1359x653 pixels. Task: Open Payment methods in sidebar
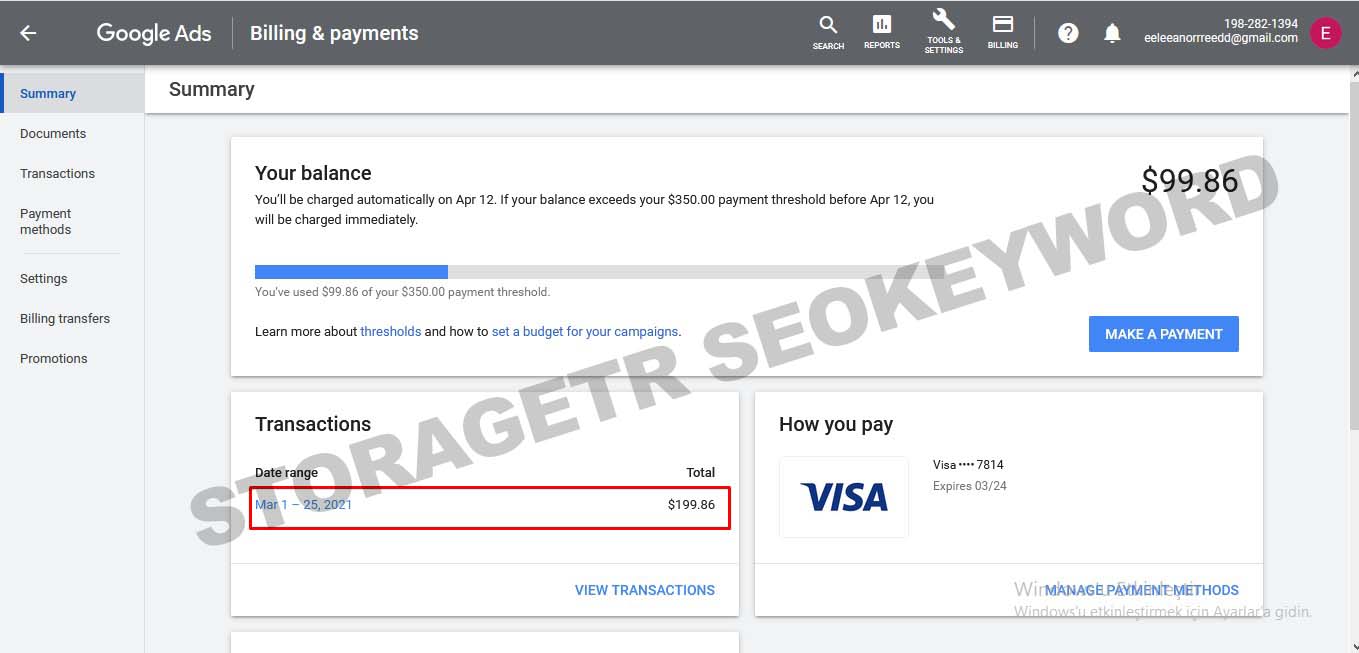(x=46, y=221)
